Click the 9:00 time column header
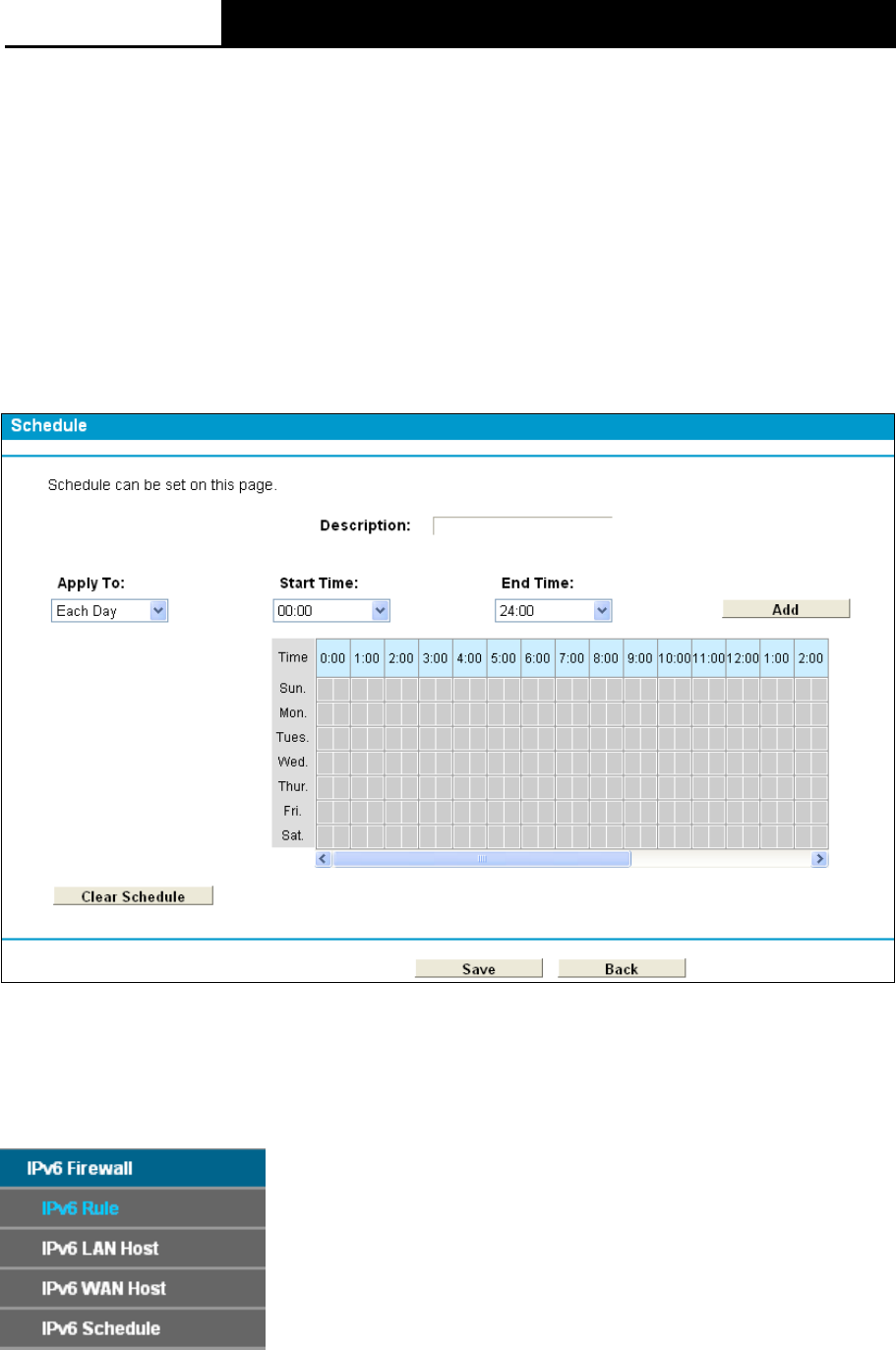The image size is (896, 1350). (x=640, y=658)
